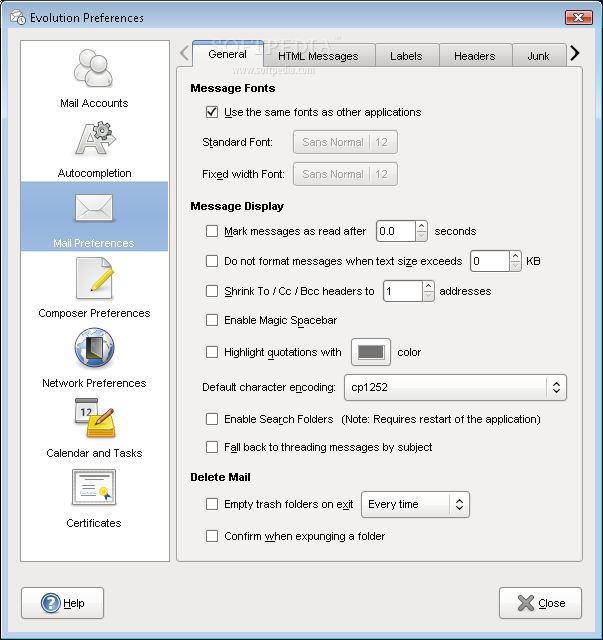Close the window with the red X
This screenshot has height=640, width=603.
coord(579,18)
